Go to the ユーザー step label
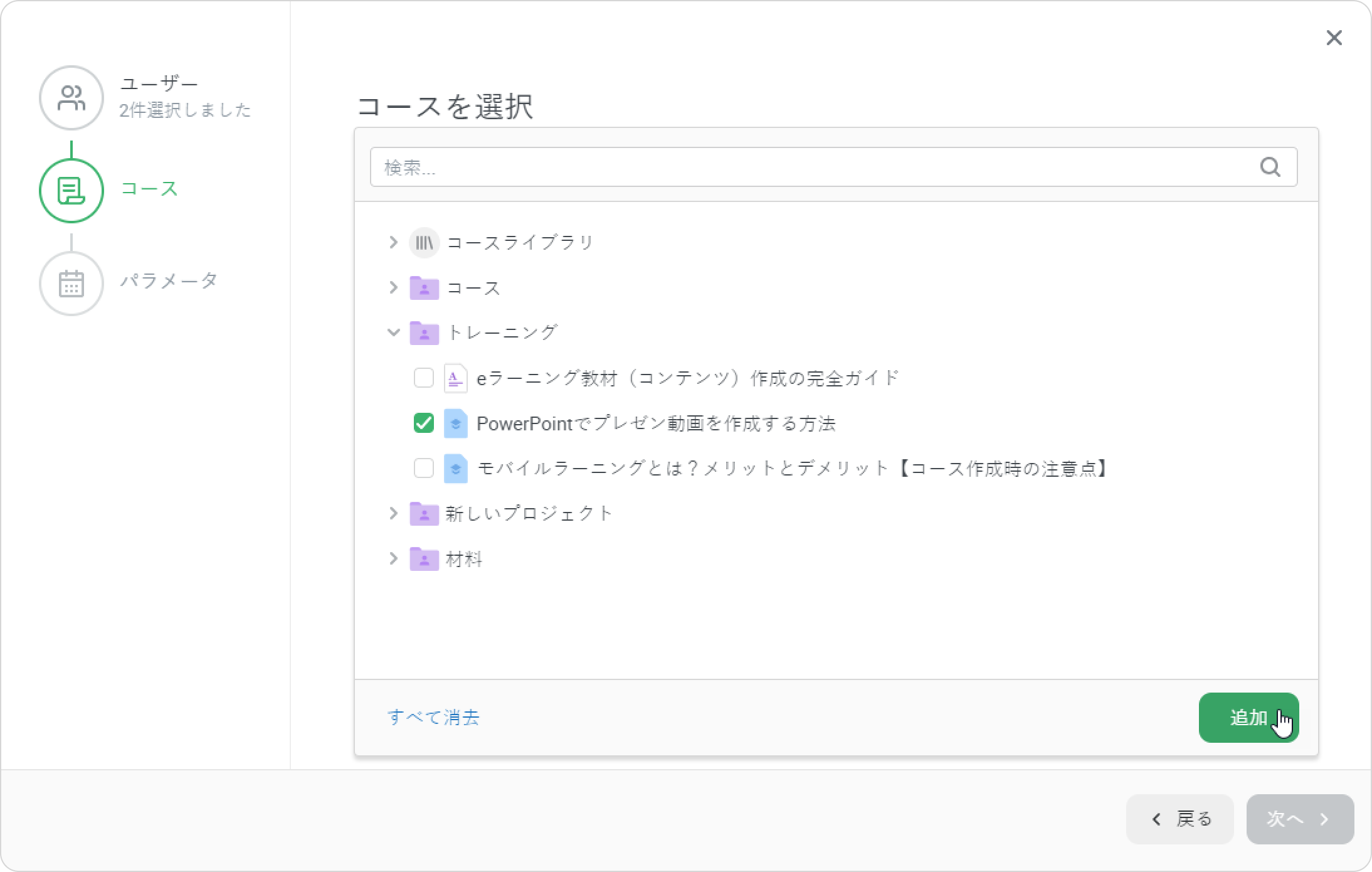This screenshot has height=872, width=1372. tap(159, 83)
